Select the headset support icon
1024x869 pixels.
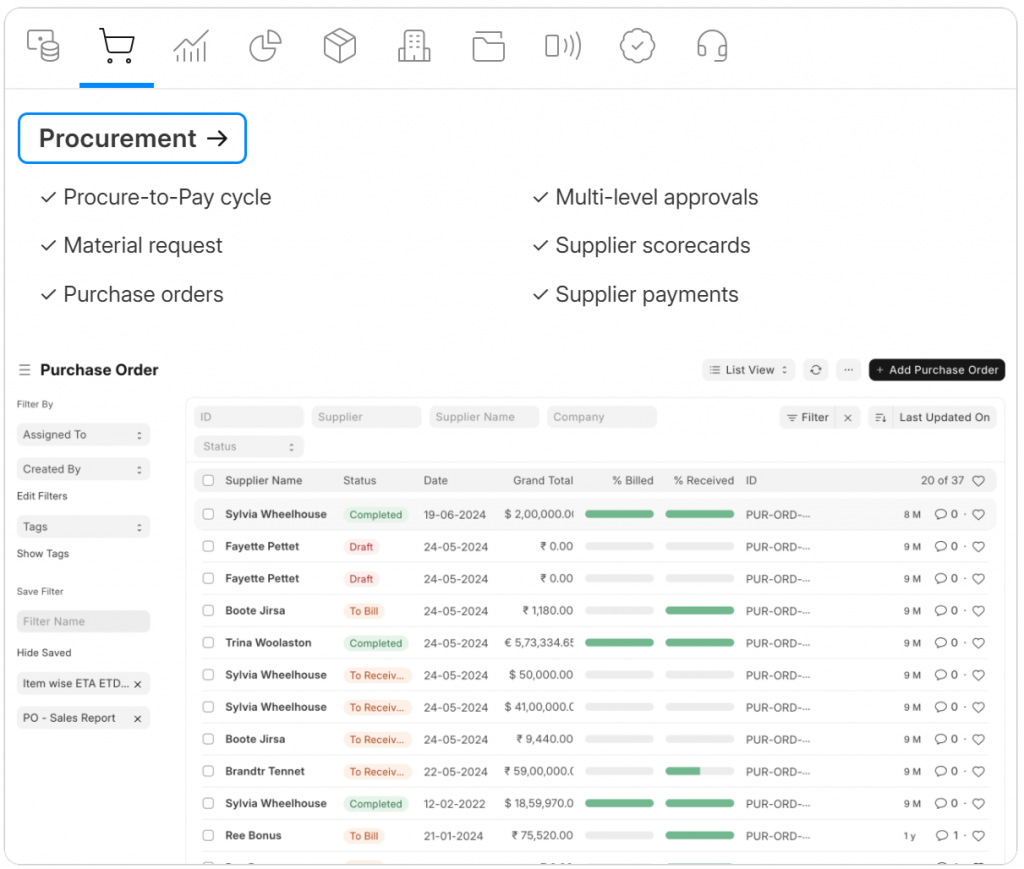click(711, 46)
